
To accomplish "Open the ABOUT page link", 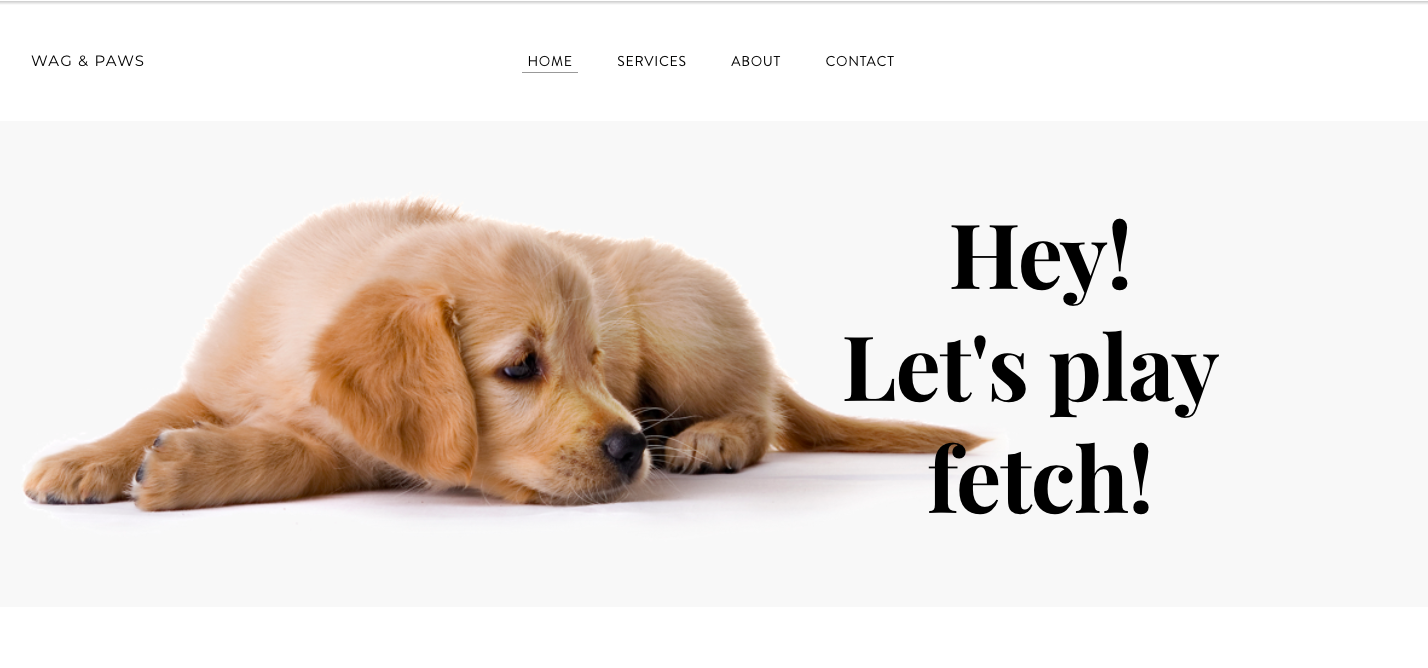I will tap(756, 61).
